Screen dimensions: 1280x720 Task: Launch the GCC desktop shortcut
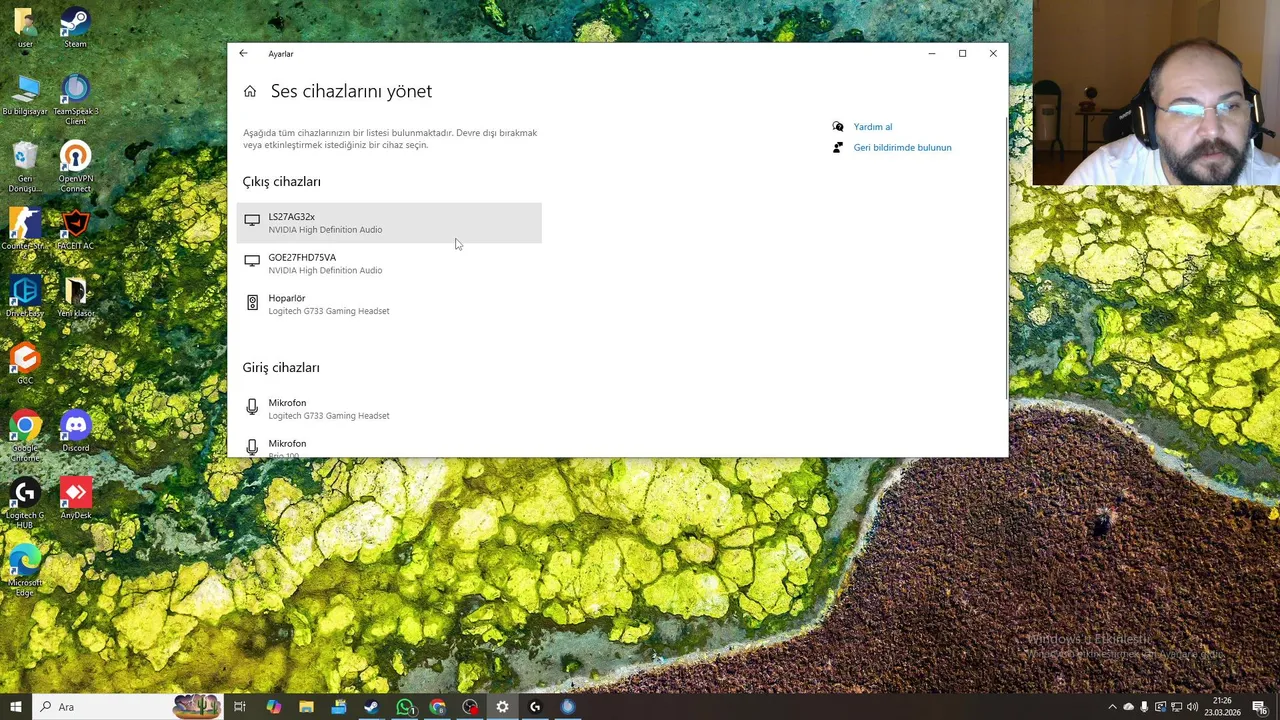[x=25, y=364]
